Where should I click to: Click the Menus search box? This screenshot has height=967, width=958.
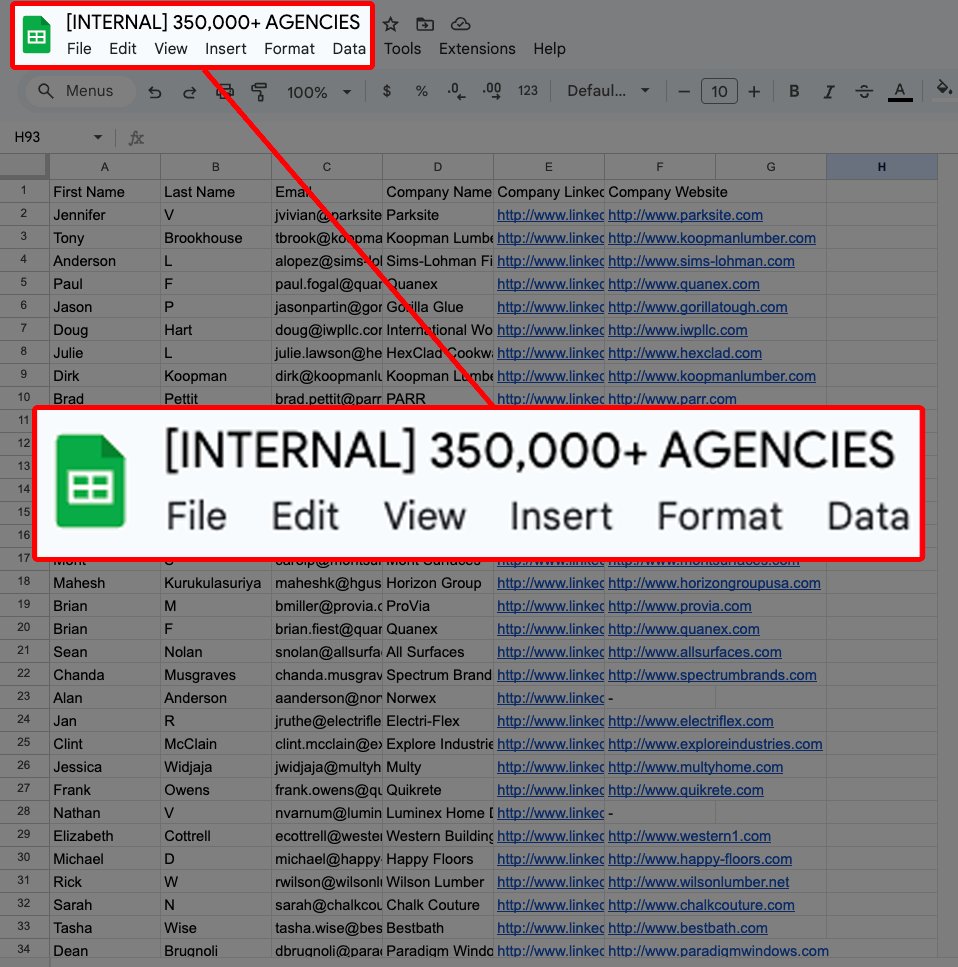click(80, 91)
